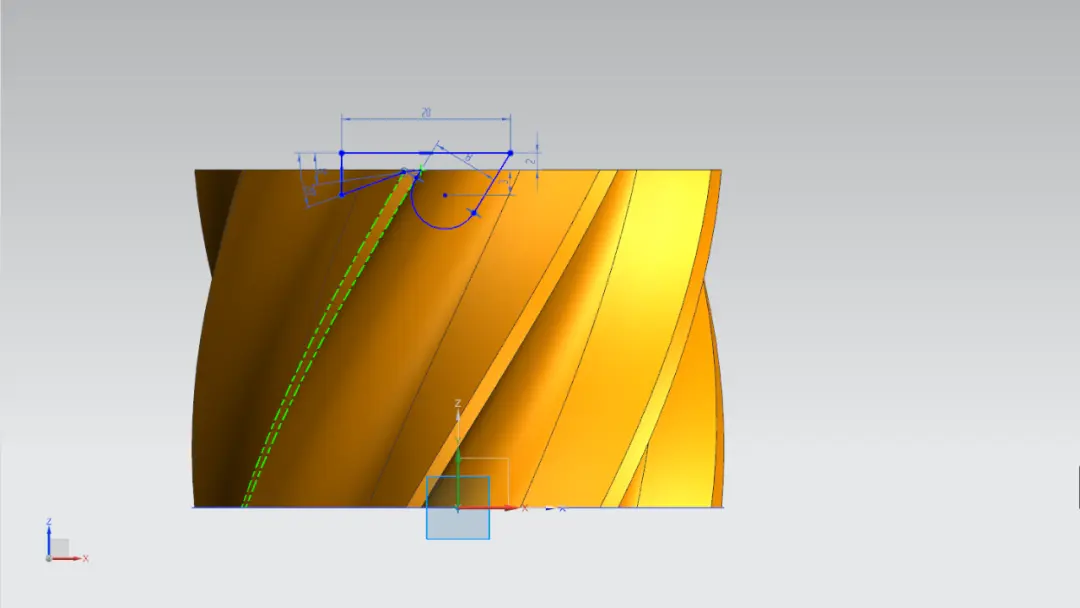Select the blue datum plane rectangle
1080x608 pixels.
[458, 507]
